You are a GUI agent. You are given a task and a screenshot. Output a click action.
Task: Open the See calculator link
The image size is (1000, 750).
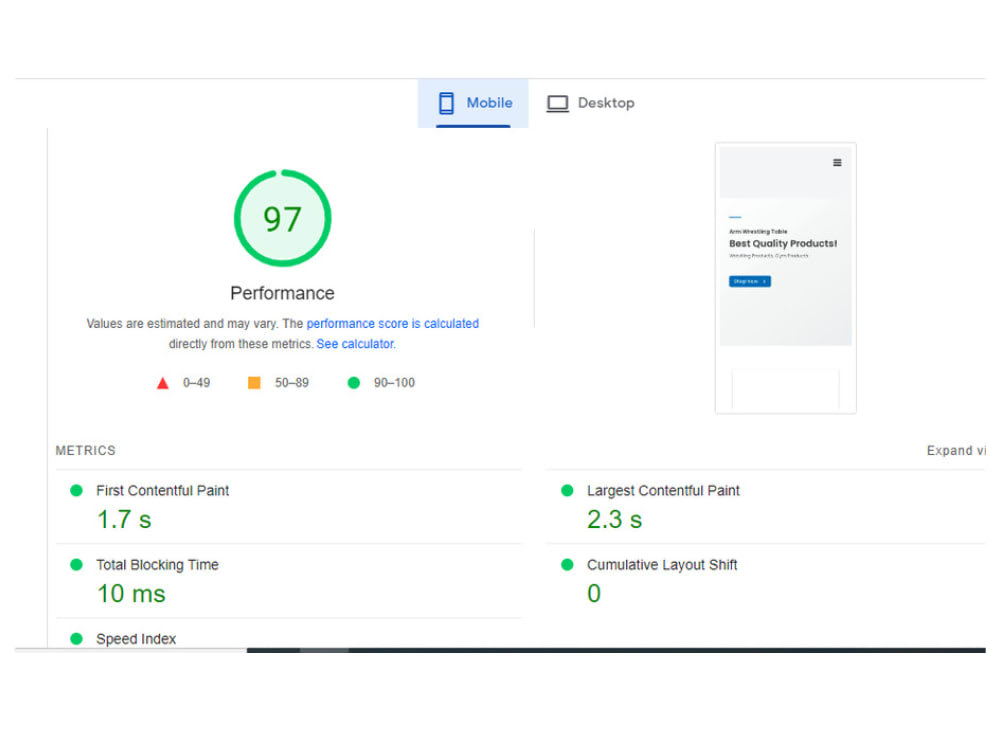(354, 343)
